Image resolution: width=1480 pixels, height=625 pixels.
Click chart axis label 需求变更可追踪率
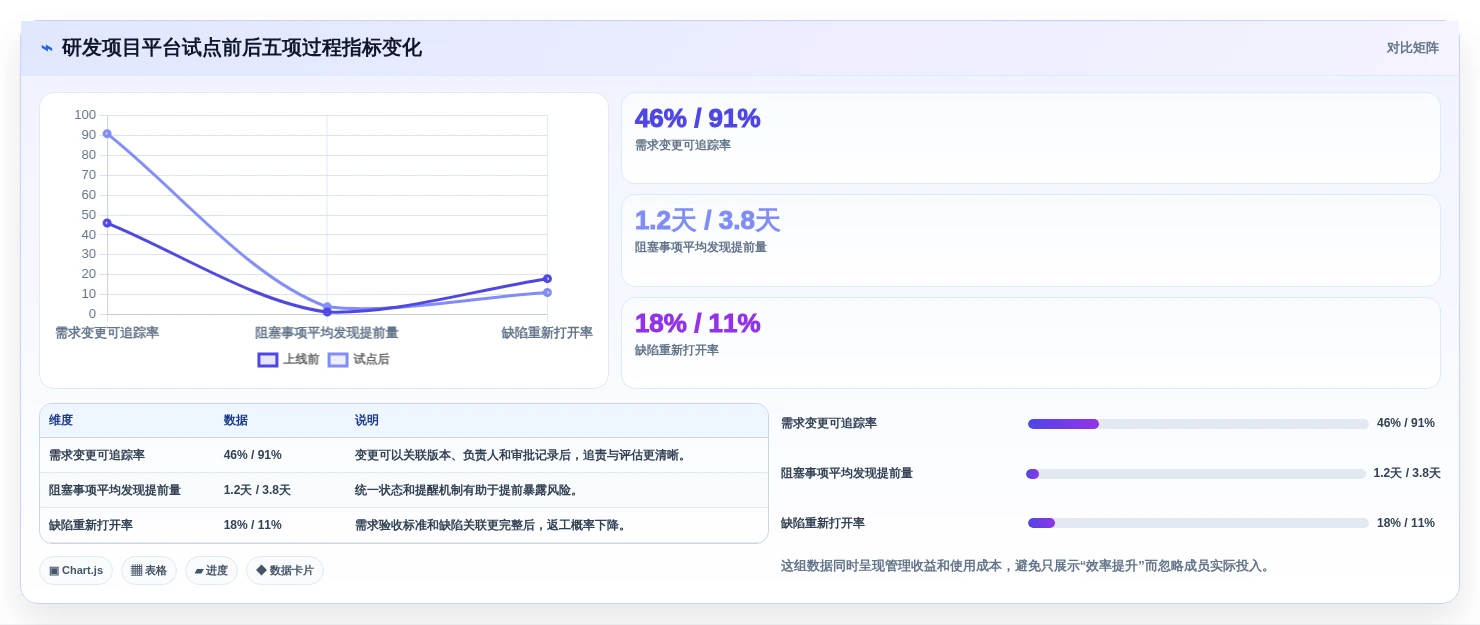coord(107,333)
